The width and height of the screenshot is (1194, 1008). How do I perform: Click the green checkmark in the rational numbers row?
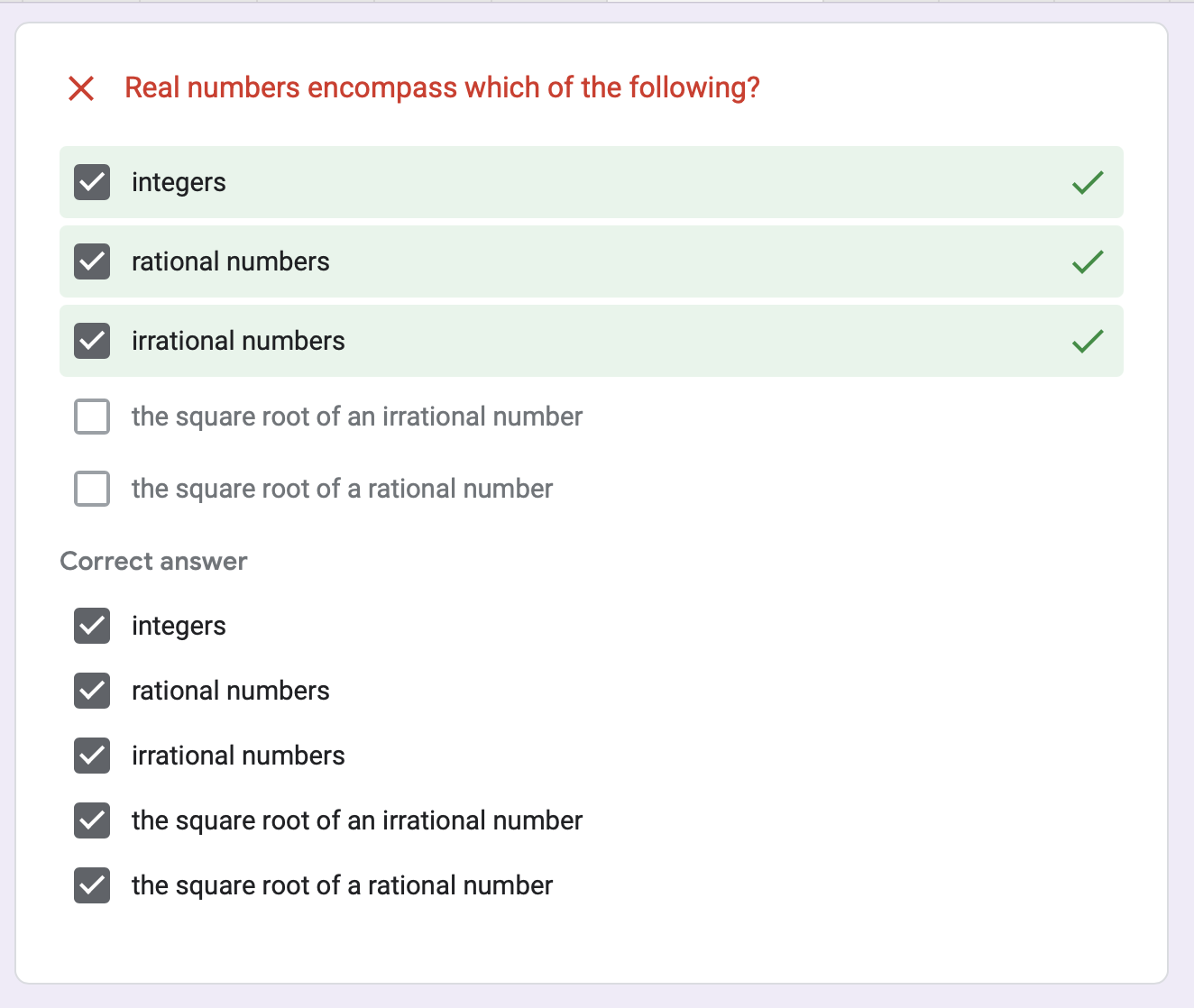tap(1088, 261)
